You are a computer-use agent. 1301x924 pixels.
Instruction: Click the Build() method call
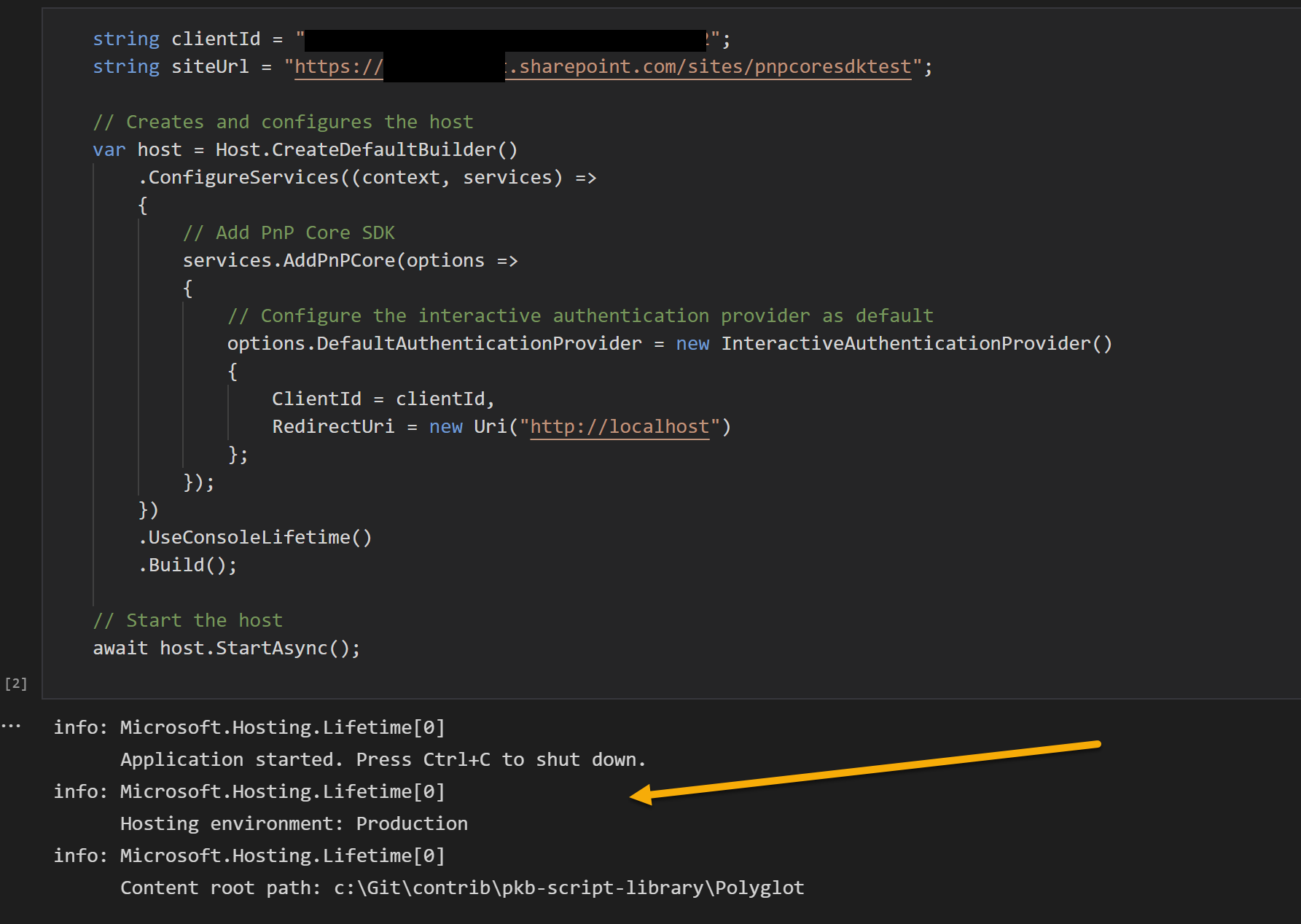[x=187, y=564]
